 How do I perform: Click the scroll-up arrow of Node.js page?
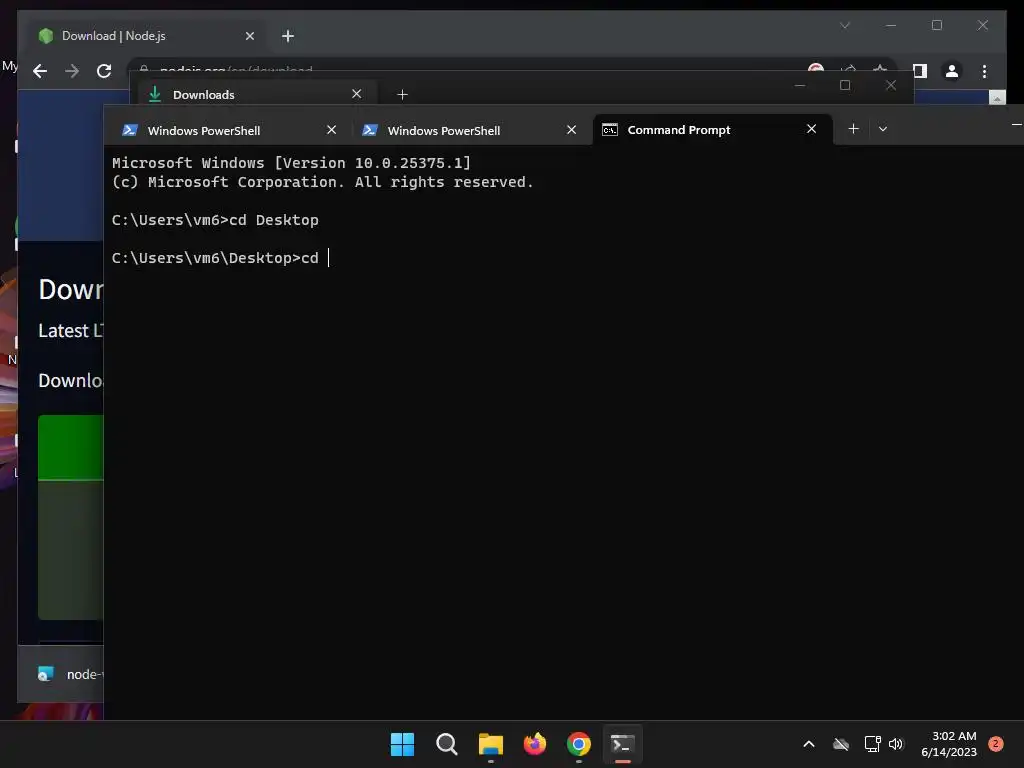[x=997, y=98]
